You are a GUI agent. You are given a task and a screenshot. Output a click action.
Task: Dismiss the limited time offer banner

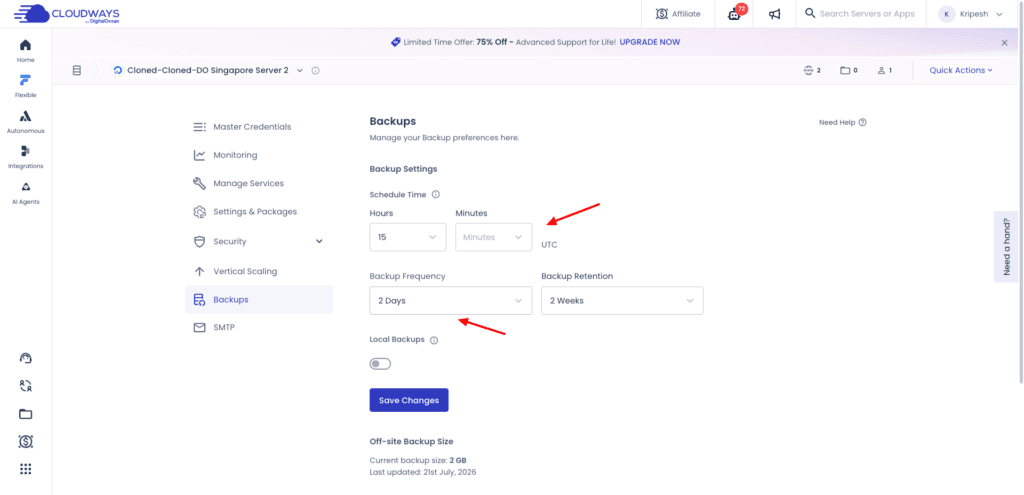click(x=1004, y=42)
